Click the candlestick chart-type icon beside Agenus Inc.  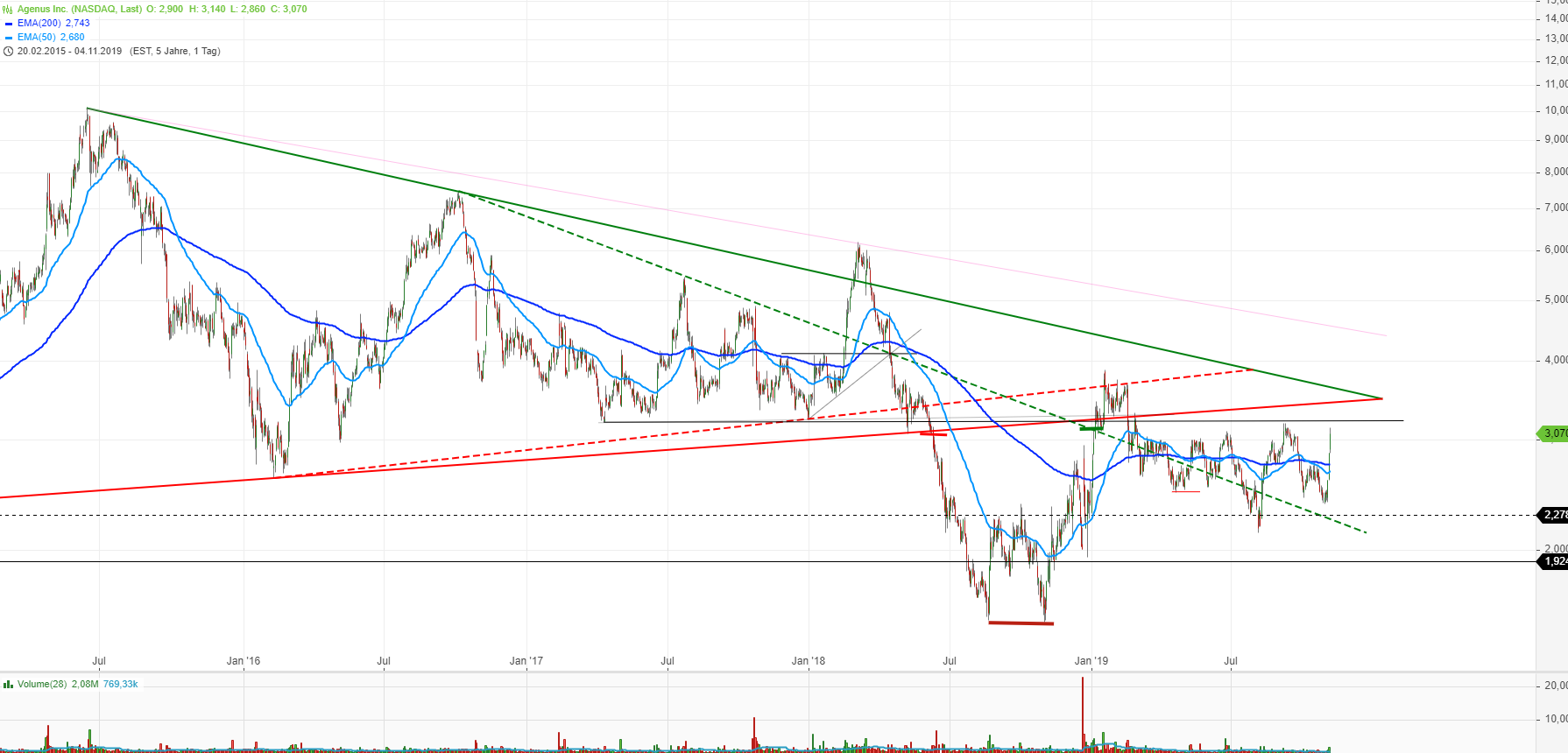[x=8, y=9]
